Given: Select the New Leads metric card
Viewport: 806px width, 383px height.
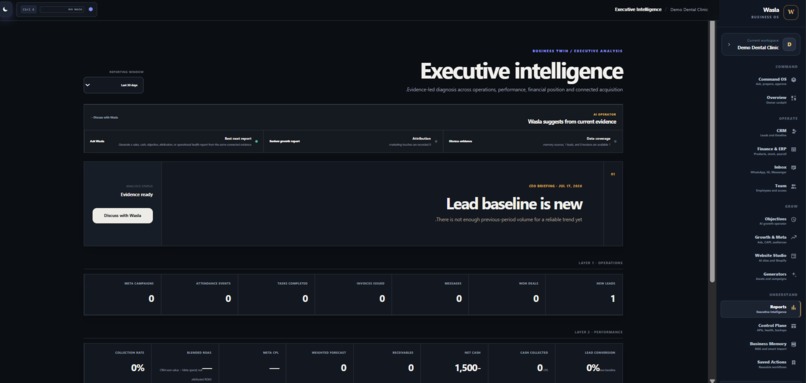Looking at the screenshot, I should tap(584, 295).
